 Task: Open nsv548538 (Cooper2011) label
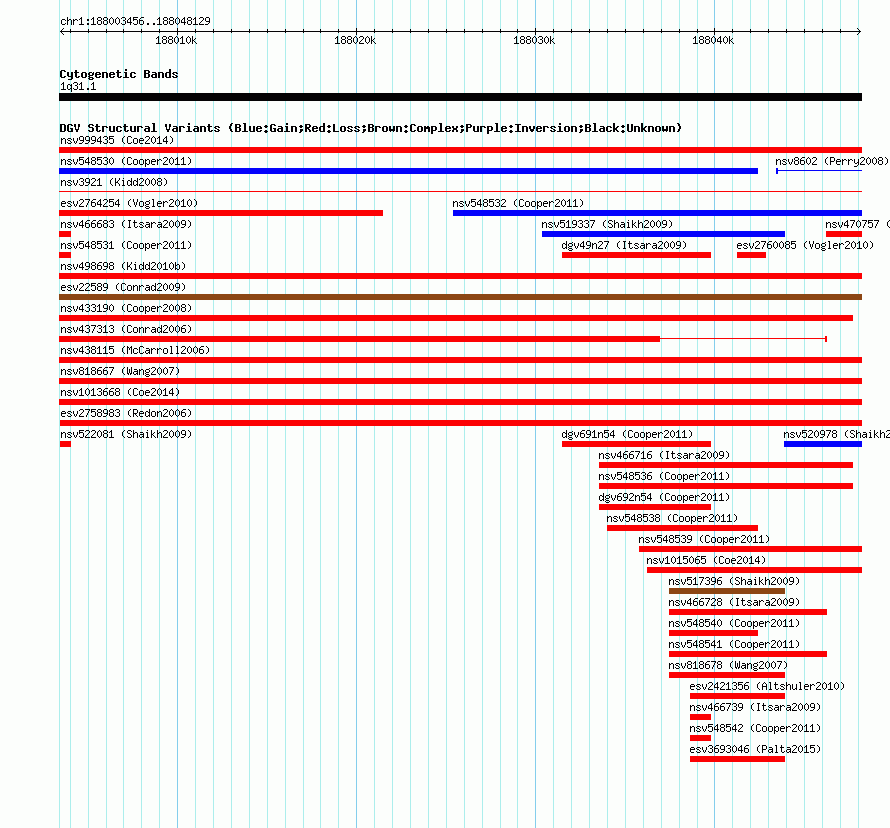[672, 518]
